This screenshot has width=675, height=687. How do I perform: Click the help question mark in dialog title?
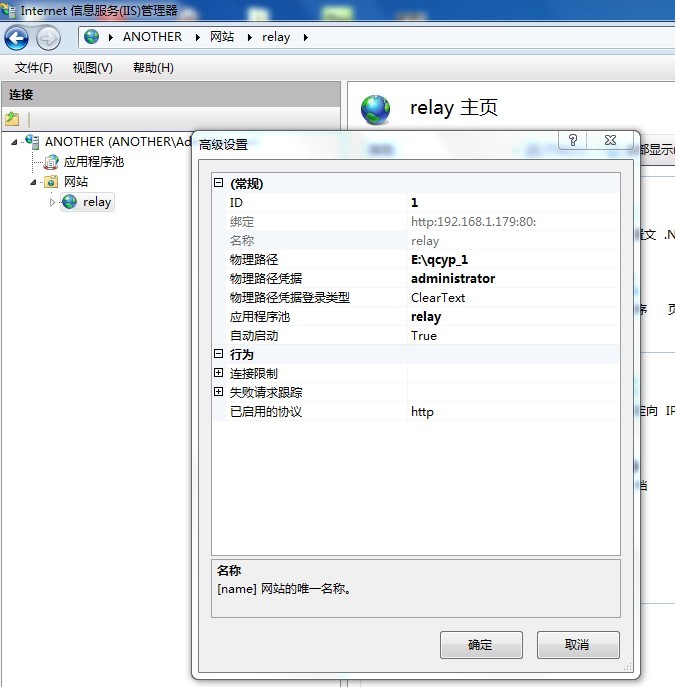click(x=573, y=141)
